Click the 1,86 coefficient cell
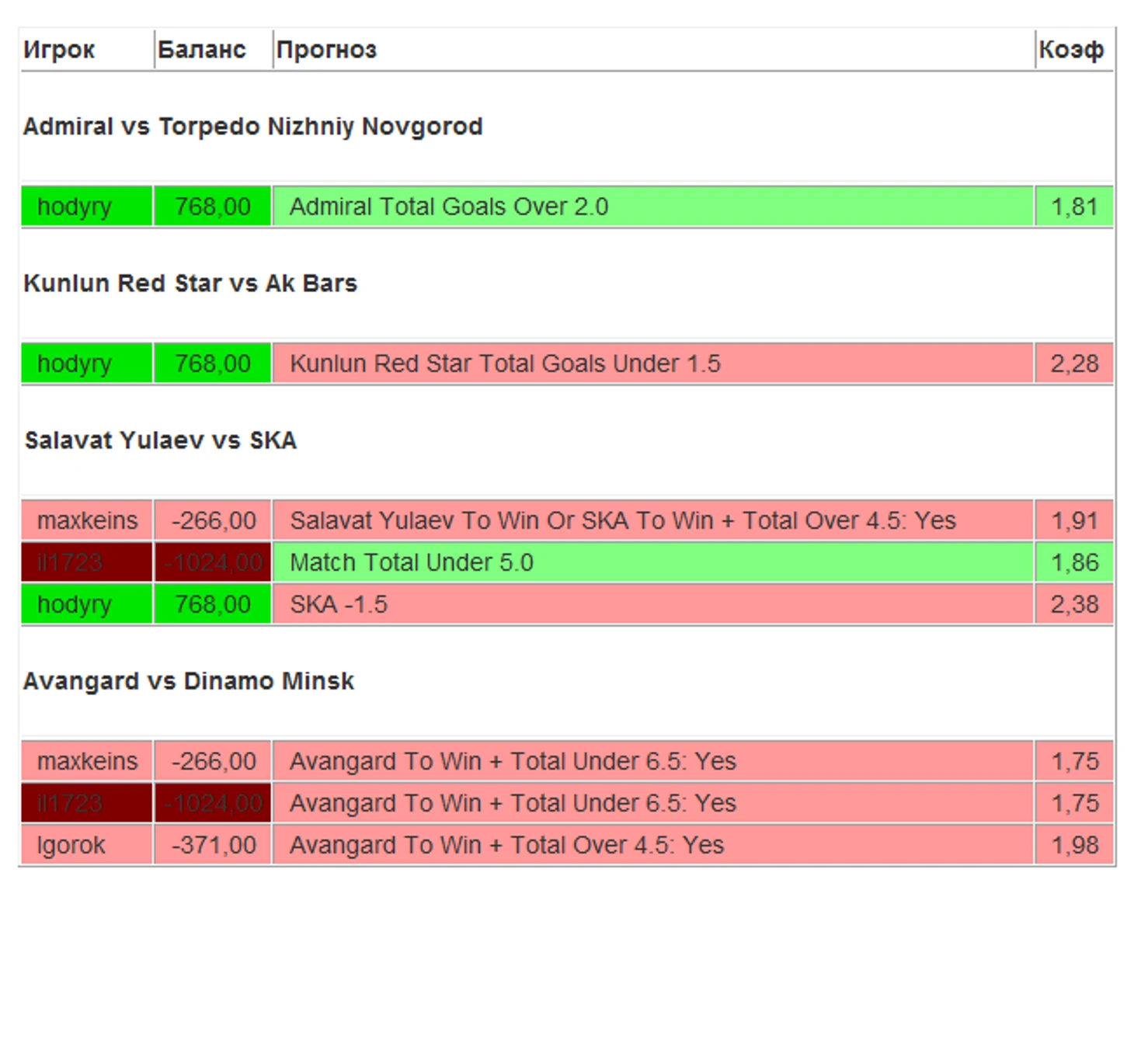Image resolution: width=1134 pixels, height=1064 pixels. pyautogui.click(x=1074, y=562)
